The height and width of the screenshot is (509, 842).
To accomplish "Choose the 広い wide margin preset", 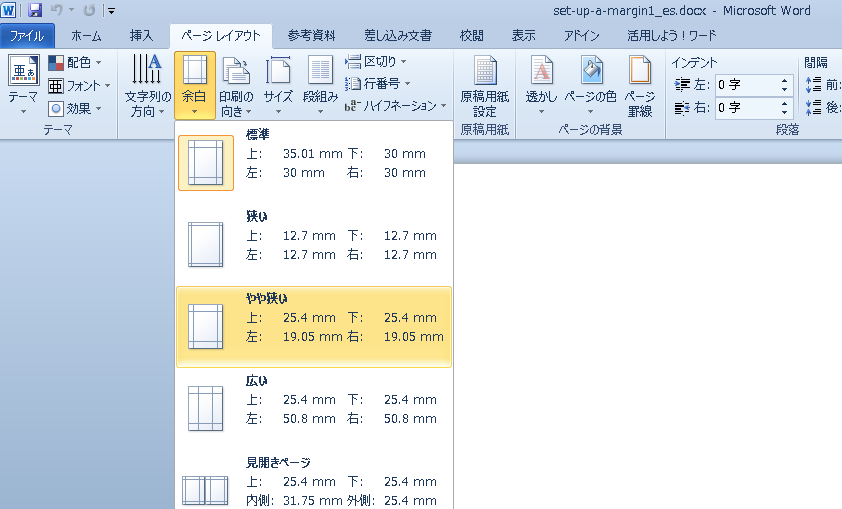I will [x=314, y=409].
